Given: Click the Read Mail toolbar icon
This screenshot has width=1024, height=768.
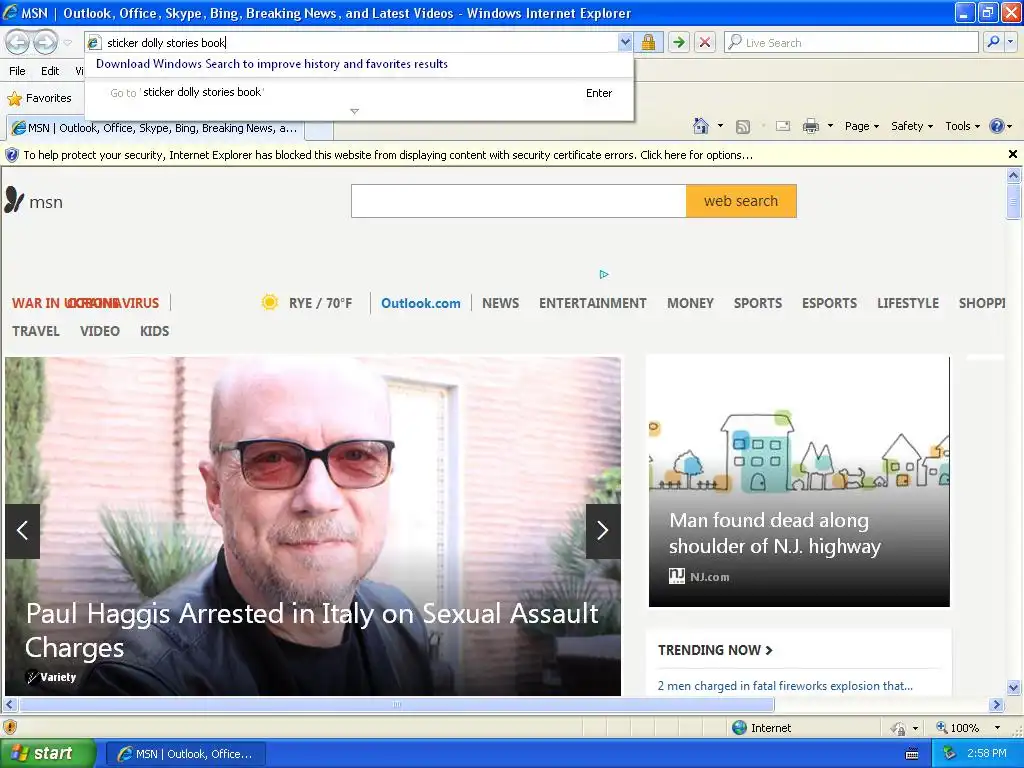Looking at the screenshot, I should (x=783, y=126).
